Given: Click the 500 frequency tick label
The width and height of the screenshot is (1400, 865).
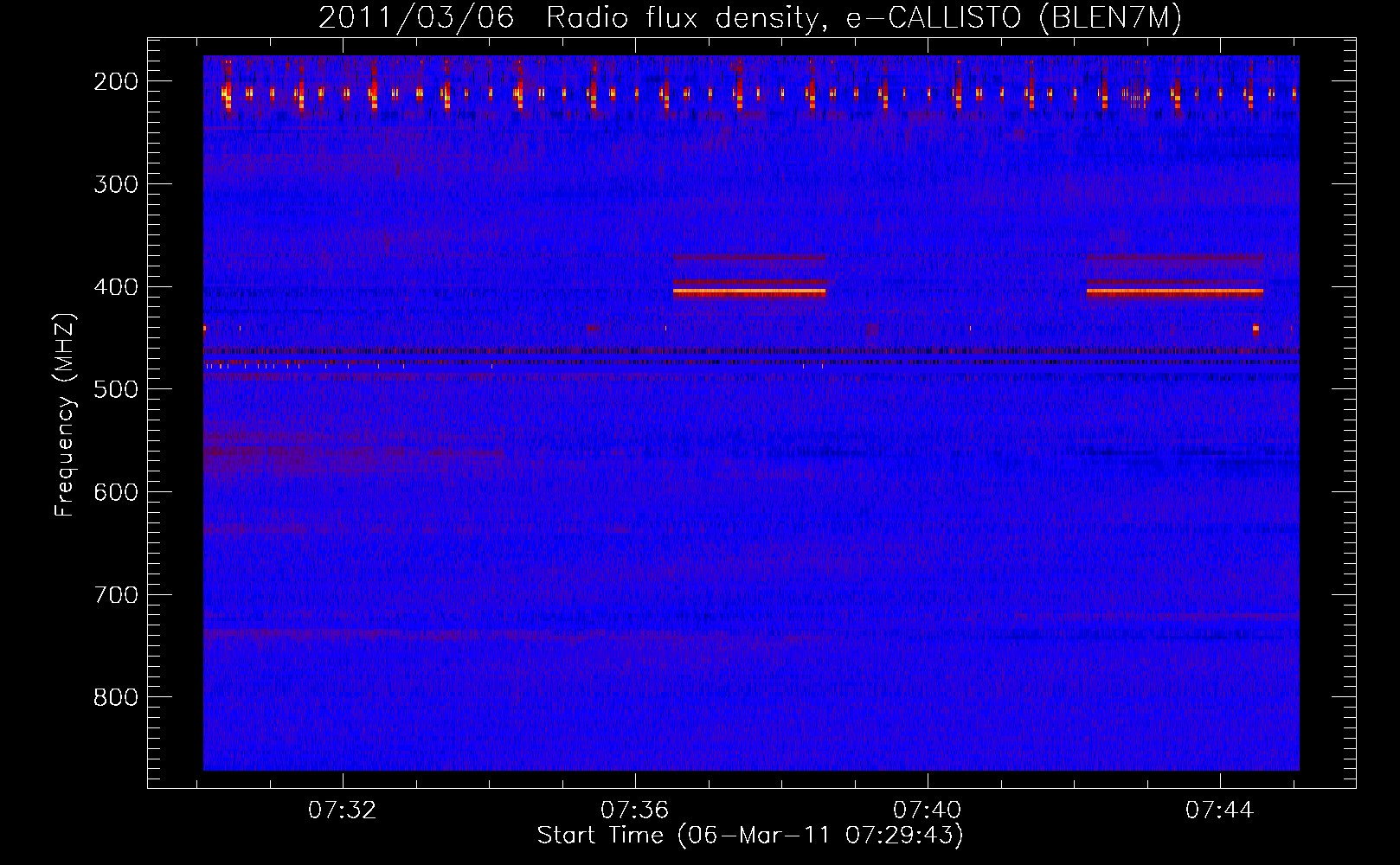Looking at the screenshot, I should pyautogui.click(x=116, y=389).
